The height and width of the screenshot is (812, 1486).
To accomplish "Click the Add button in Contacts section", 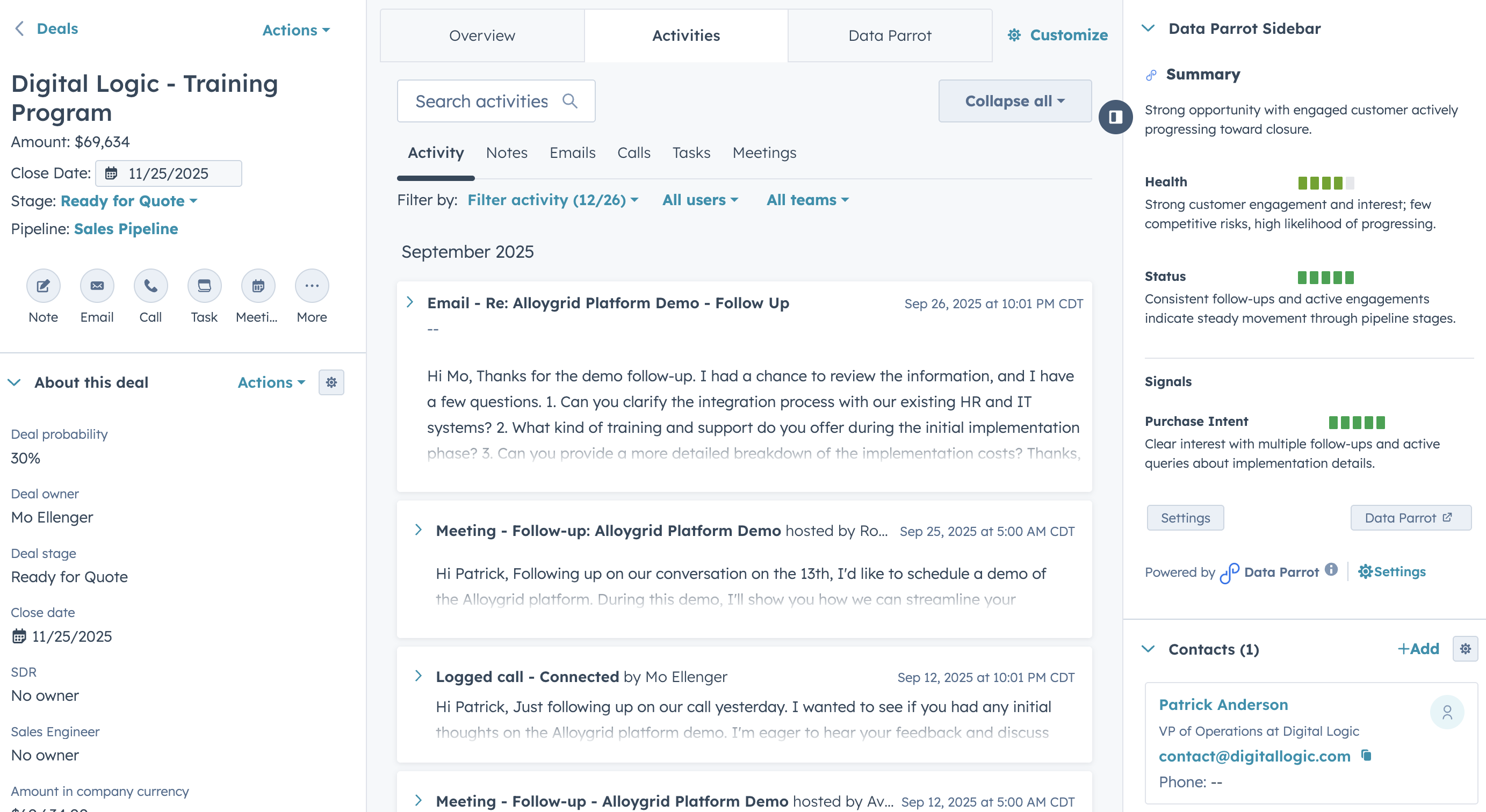I will [1418, 649].
